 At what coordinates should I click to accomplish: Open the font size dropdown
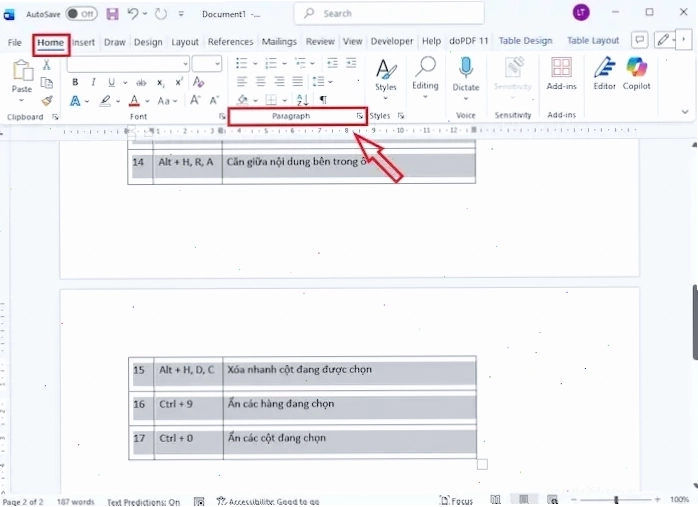click(x=217, y=65)
